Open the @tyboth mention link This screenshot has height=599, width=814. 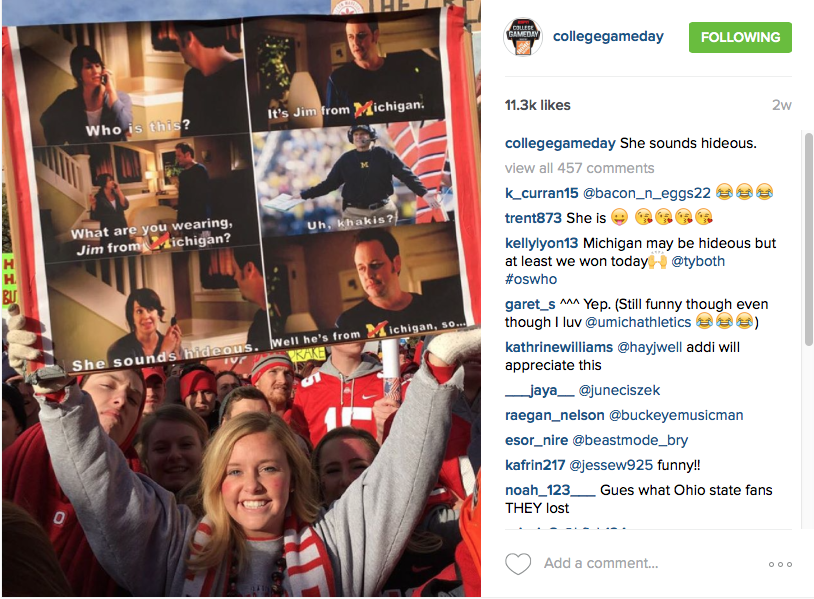tap(698, 261)
